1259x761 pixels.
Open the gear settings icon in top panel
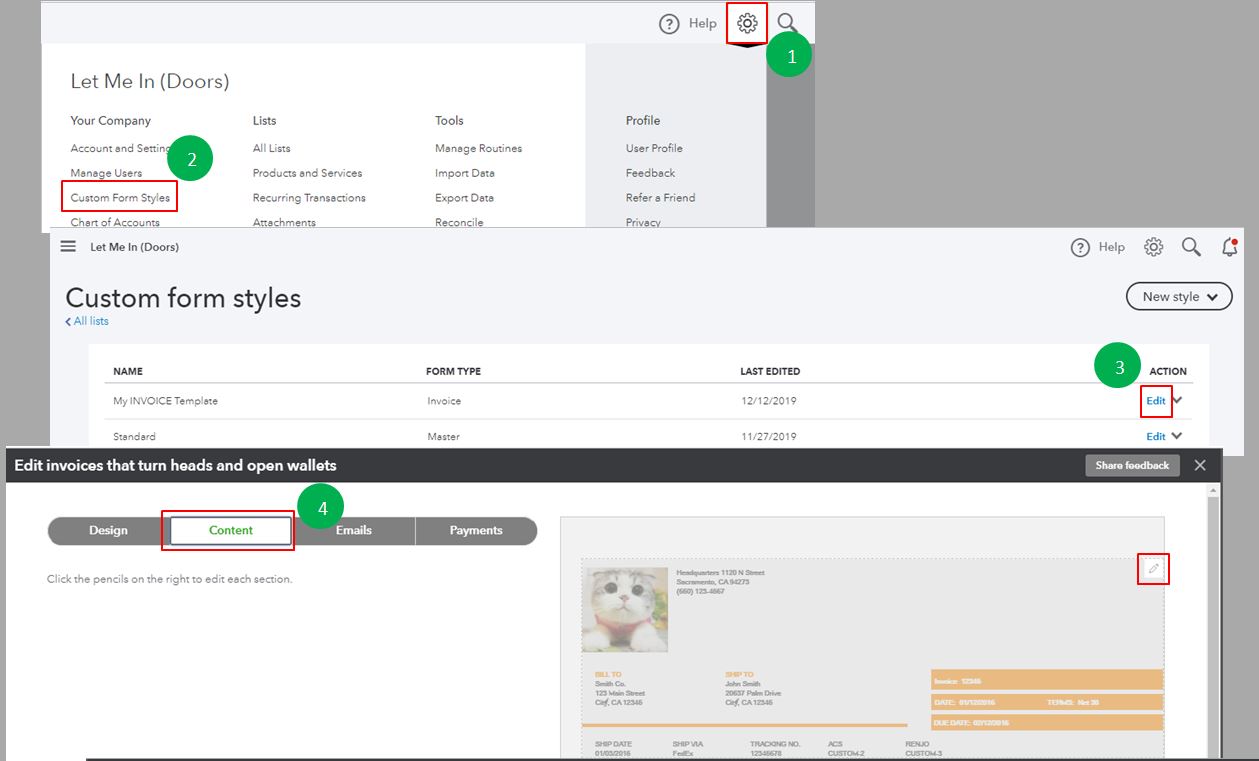click(x=747, y=23)
